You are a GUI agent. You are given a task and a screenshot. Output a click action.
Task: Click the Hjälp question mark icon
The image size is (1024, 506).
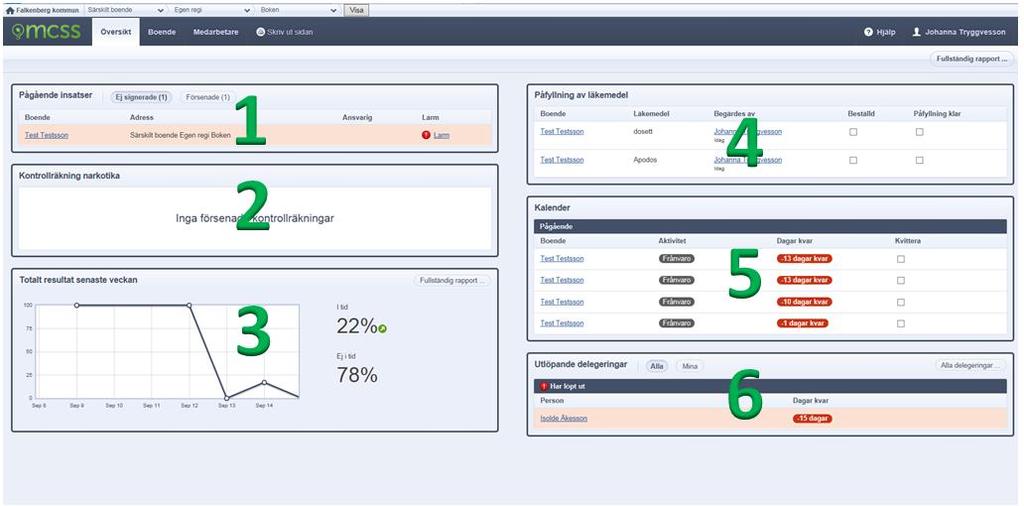[x=869, y=31]
